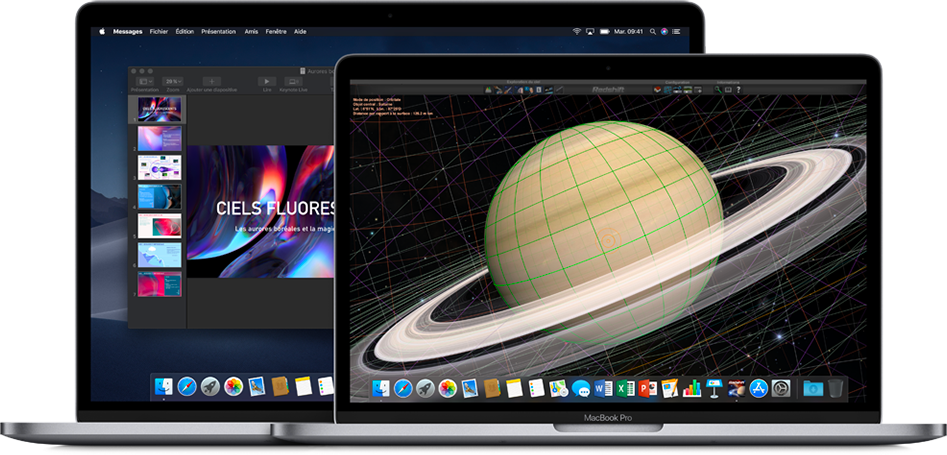Screen dimensions: 947x455
Task: Click the Keynote Lire play button
Action: pyautogui.click(x=267, y=81)
